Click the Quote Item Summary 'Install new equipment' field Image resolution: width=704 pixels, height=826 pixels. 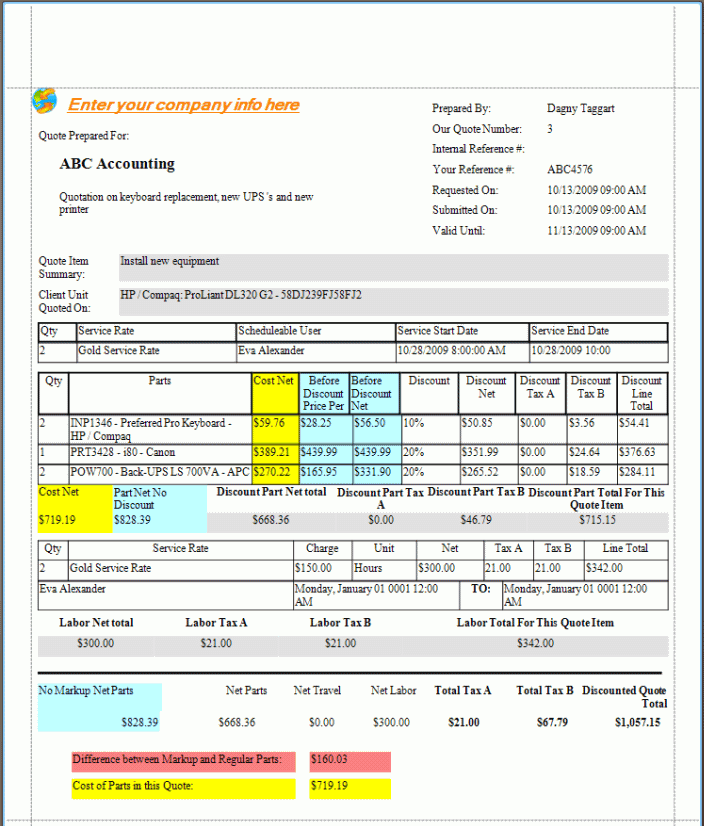coord(392,267)
